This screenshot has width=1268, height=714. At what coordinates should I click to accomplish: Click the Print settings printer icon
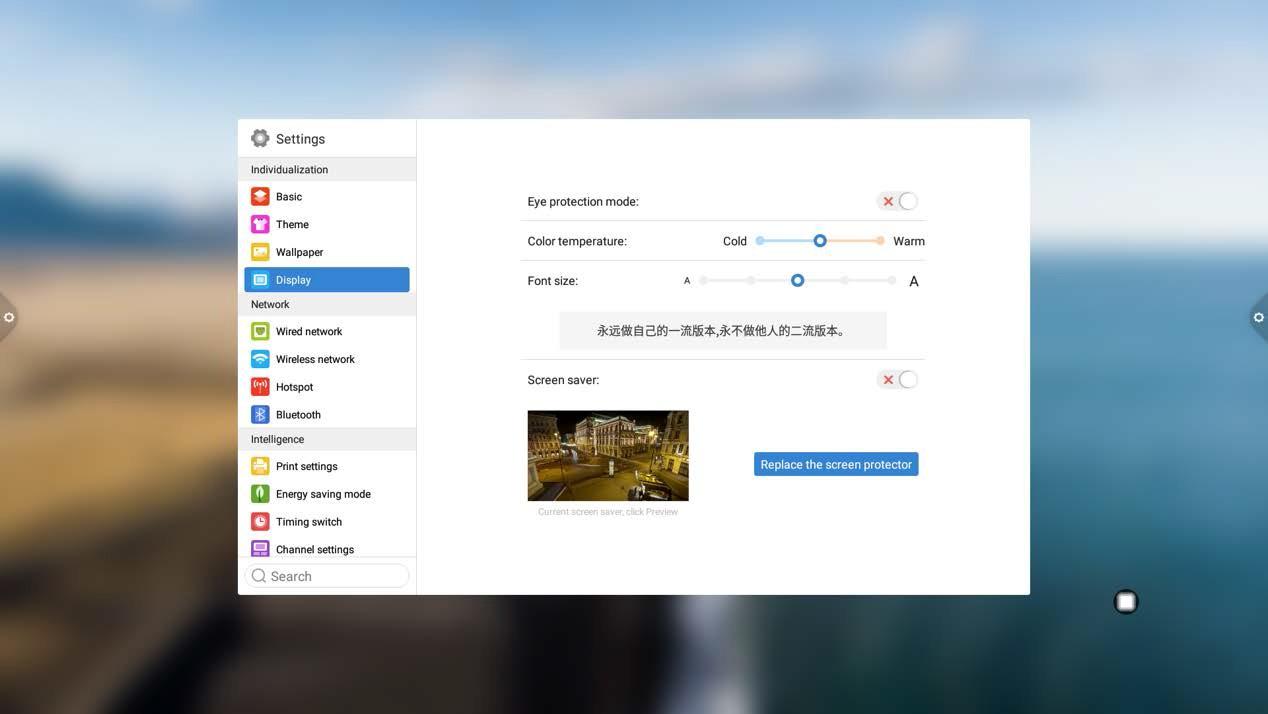coord(260,466)
